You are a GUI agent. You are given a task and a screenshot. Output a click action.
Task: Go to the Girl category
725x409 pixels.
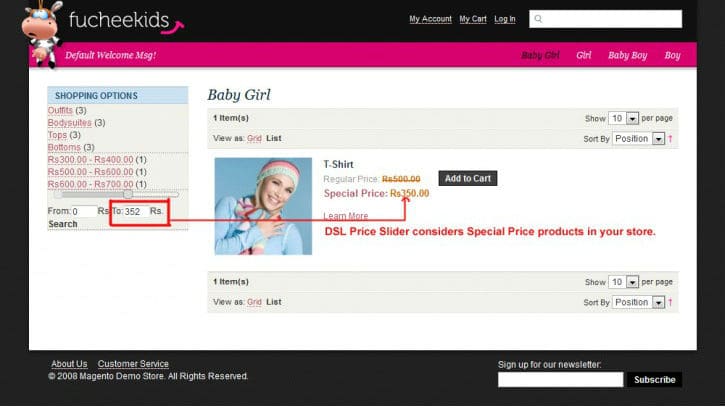pyautogui.click(x=584, y=55)
